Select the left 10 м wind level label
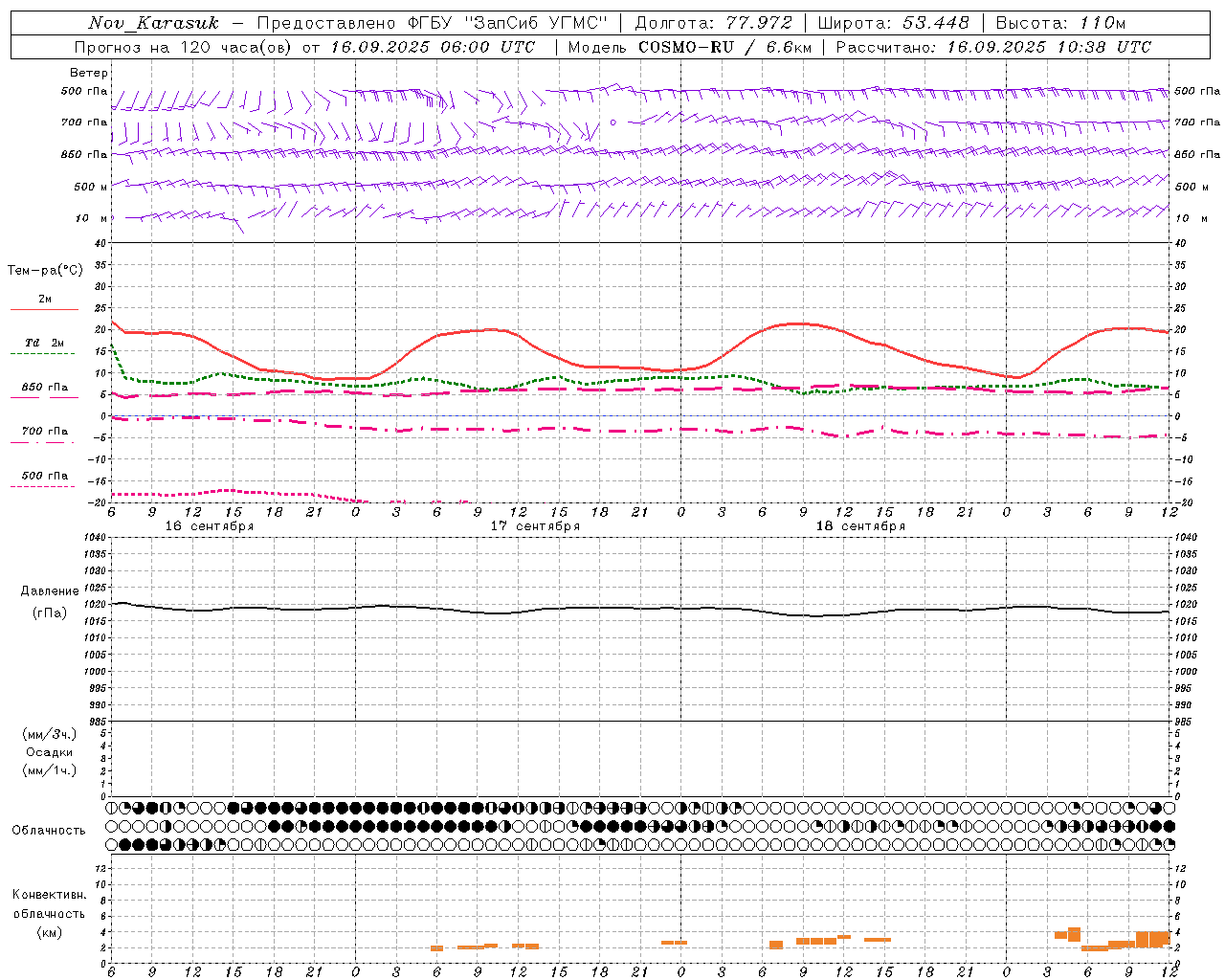Image resolution: width=1225 pixels, height=980 pixels. pyautogui.click(x=92, y=218)
